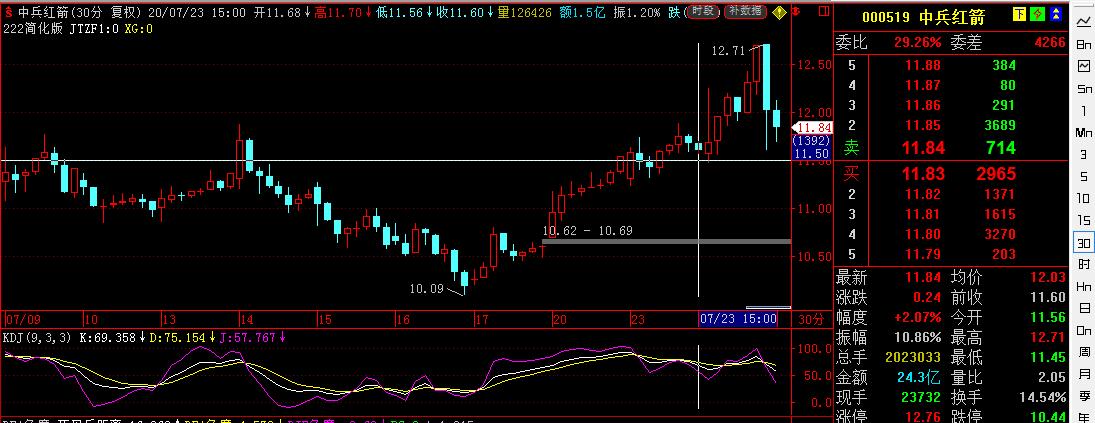
Task: Click the 换手 14.54% value
Action: point(1044,398)
